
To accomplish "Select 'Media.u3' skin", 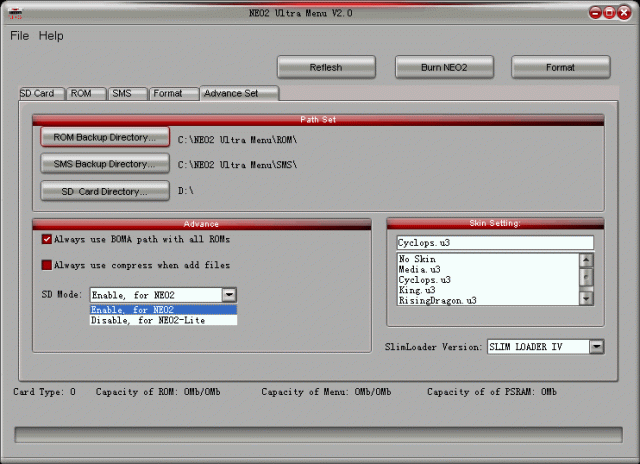I will point(489,269).
